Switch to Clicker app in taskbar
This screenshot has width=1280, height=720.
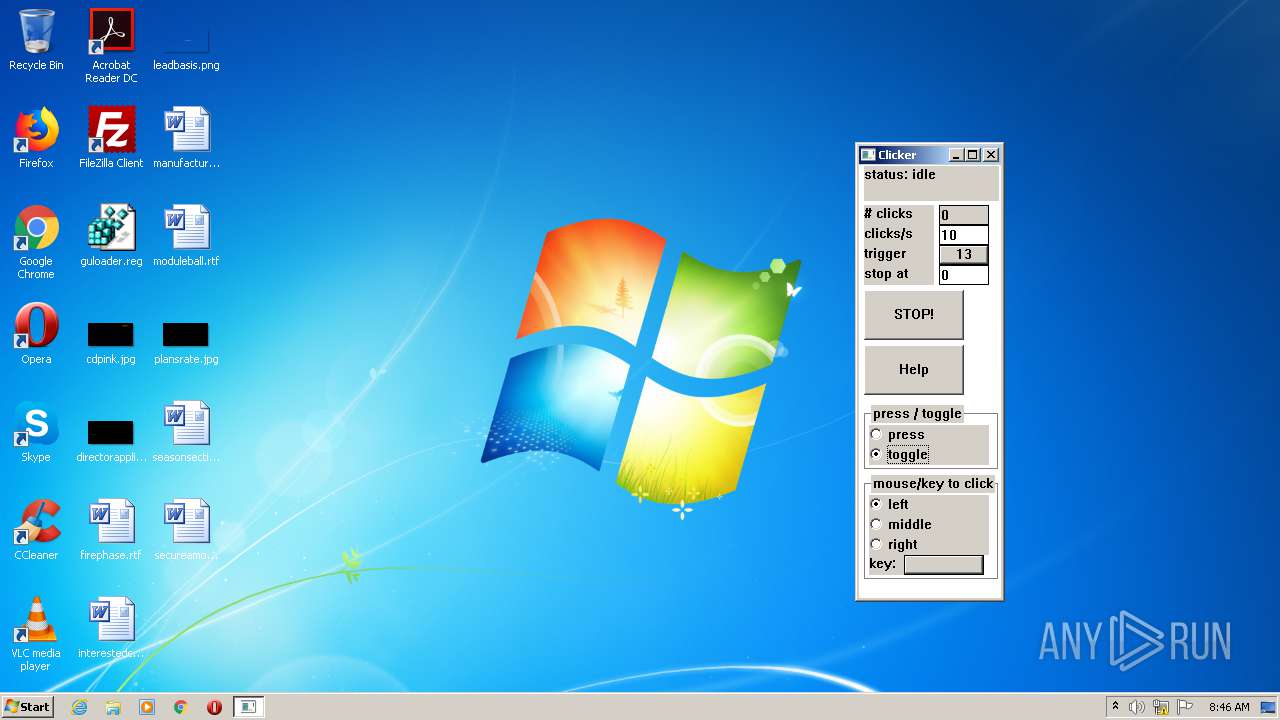(248, 707)
